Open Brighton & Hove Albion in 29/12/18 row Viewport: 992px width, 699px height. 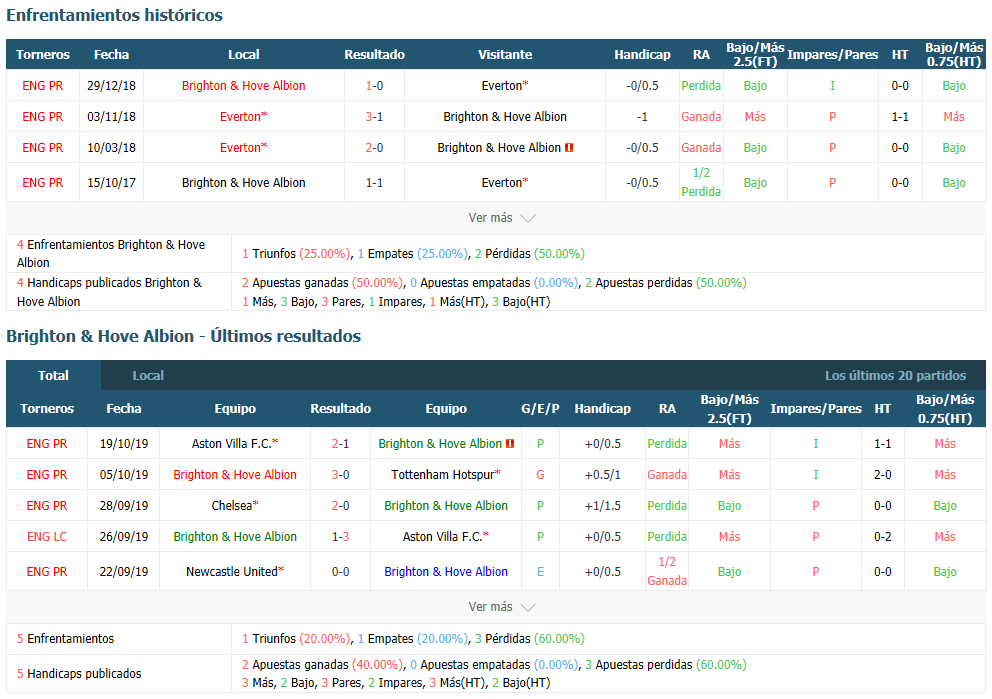[x=244, y=85]
